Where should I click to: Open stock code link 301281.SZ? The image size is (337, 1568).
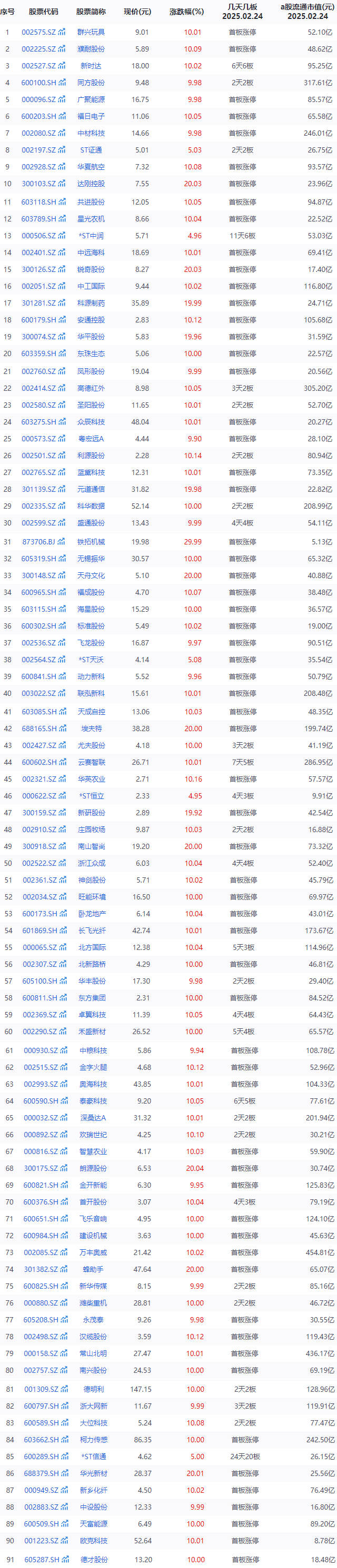click(x=38, y=302)
